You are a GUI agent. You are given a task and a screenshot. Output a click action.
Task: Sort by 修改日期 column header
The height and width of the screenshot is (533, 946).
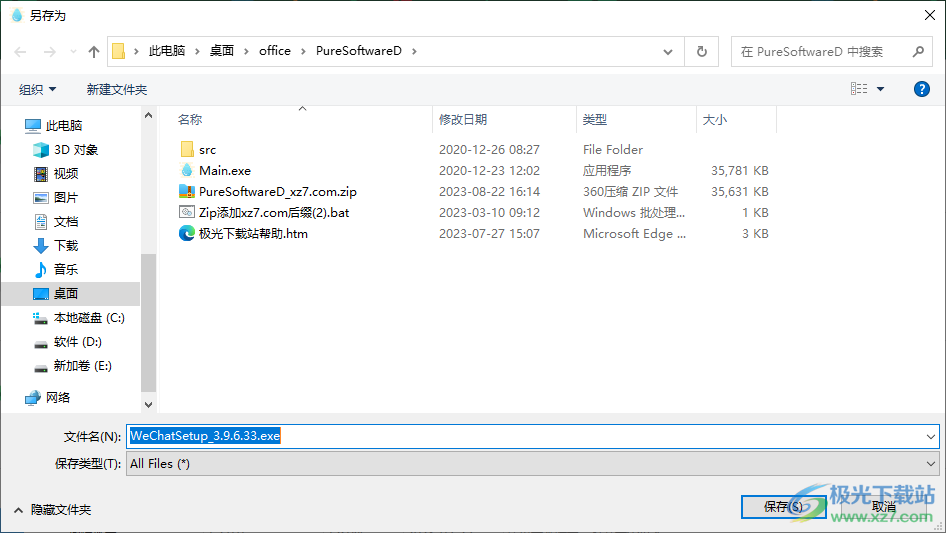click(463, 120)
